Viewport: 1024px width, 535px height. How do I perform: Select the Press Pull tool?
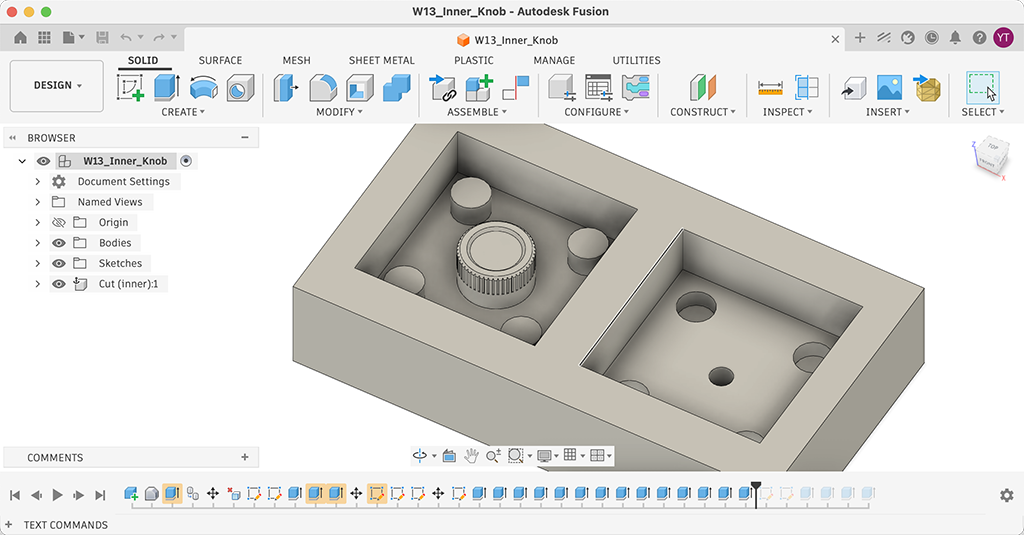click(x=285, y=88)
